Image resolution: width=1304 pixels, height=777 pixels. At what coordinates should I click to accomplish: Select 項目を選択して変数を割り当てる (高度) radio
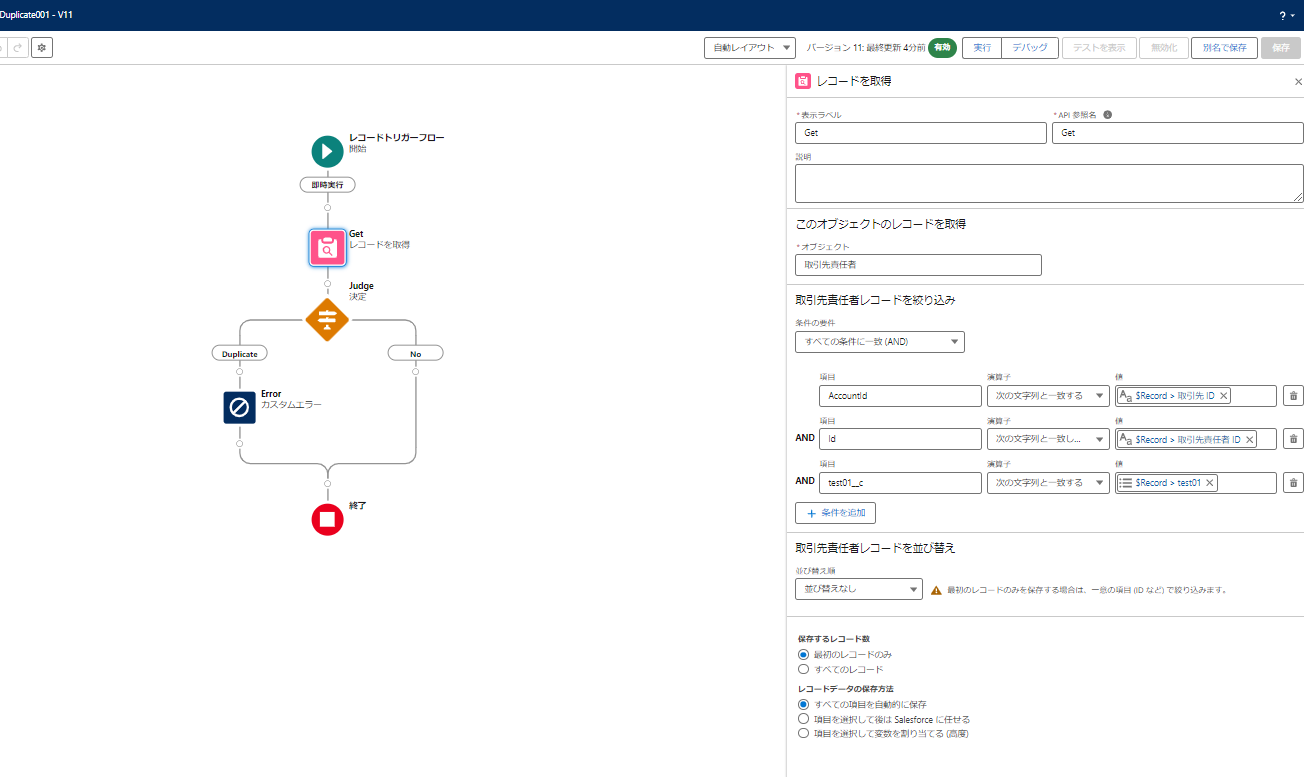(803, 733)
